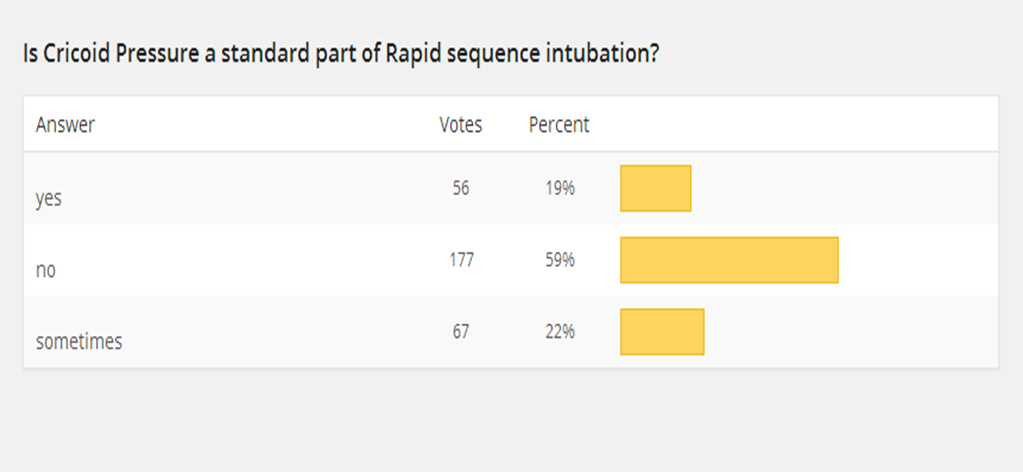
Task: Select the "yes" answer label
Action: (x=49, y=198)
